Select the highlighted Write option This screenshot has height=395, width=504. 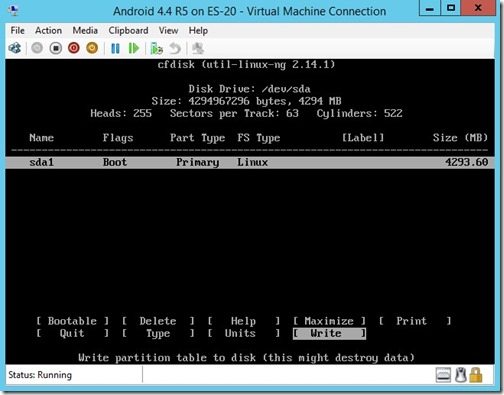click(x=329, y=333)
